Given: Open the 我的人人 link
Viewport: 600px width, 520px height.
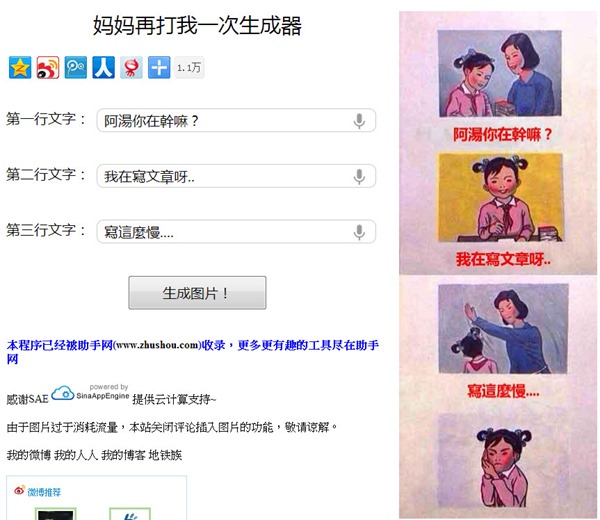Looking at the screenshot, I should click(76, 455).
